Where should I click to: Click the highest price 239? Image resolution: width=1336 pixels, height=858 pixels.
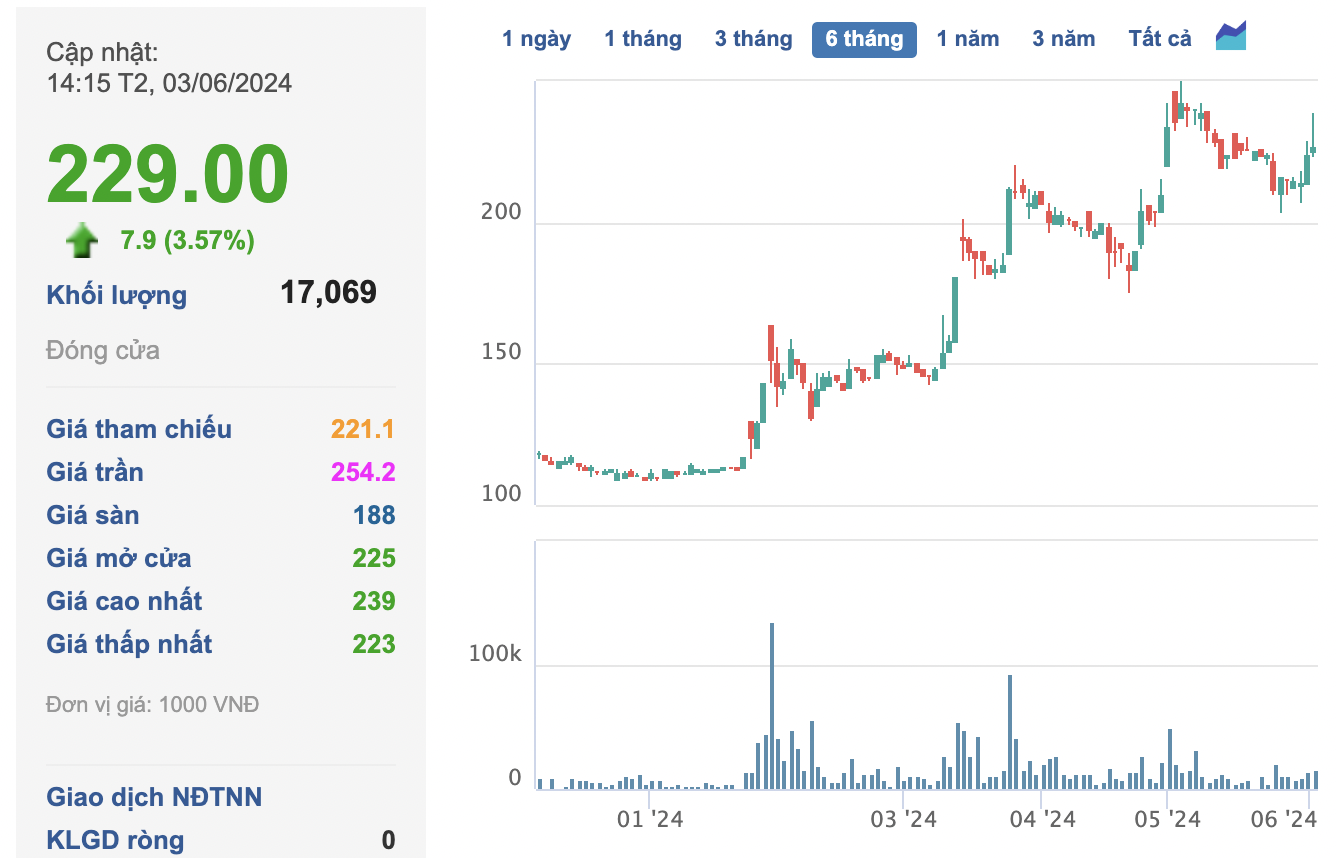coord(374,601)
